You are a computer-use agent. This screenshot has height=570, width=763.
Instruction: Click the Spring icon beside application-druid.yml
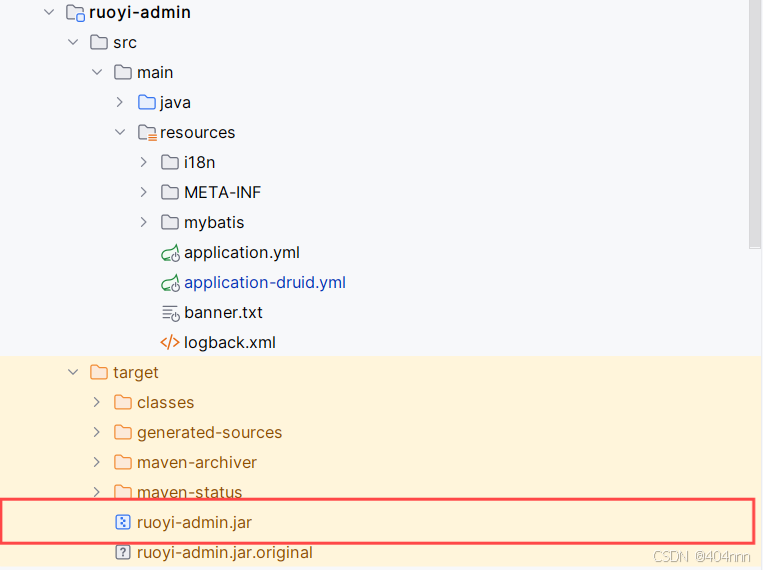[x=170, y=283]
